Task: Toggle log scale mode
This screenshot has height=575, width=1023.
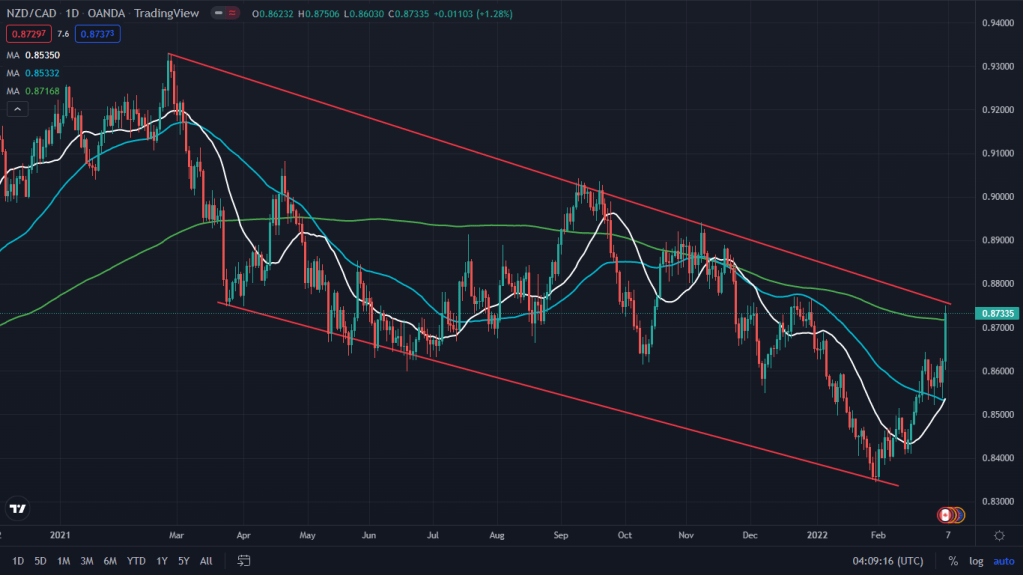Action: coord(976,561)
